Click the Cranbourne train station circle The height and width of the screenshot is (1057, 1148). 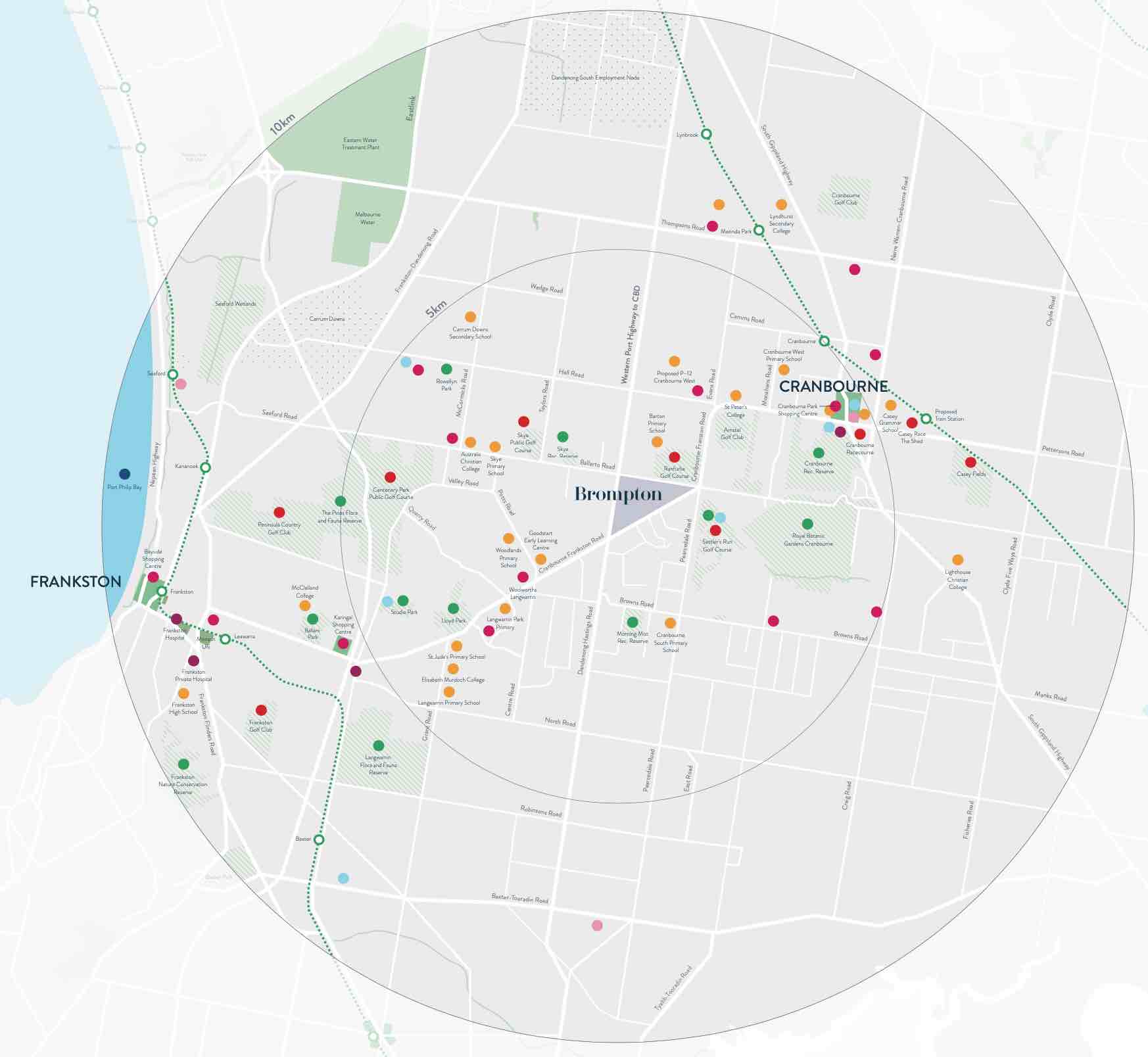(825, 341)
